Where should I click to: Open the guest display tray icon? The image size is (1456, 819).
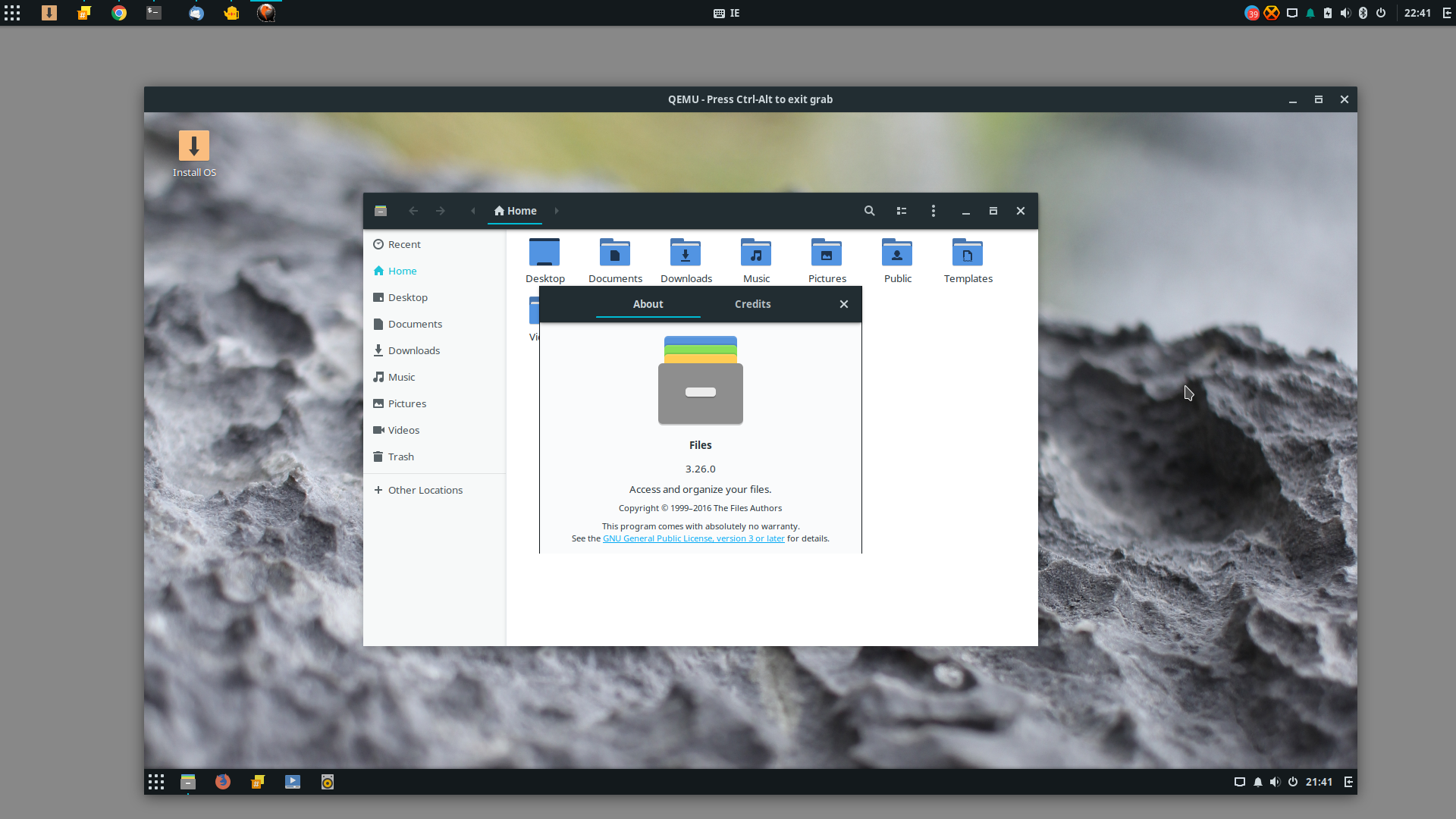pyautogui.click(x=1240, y=782)
